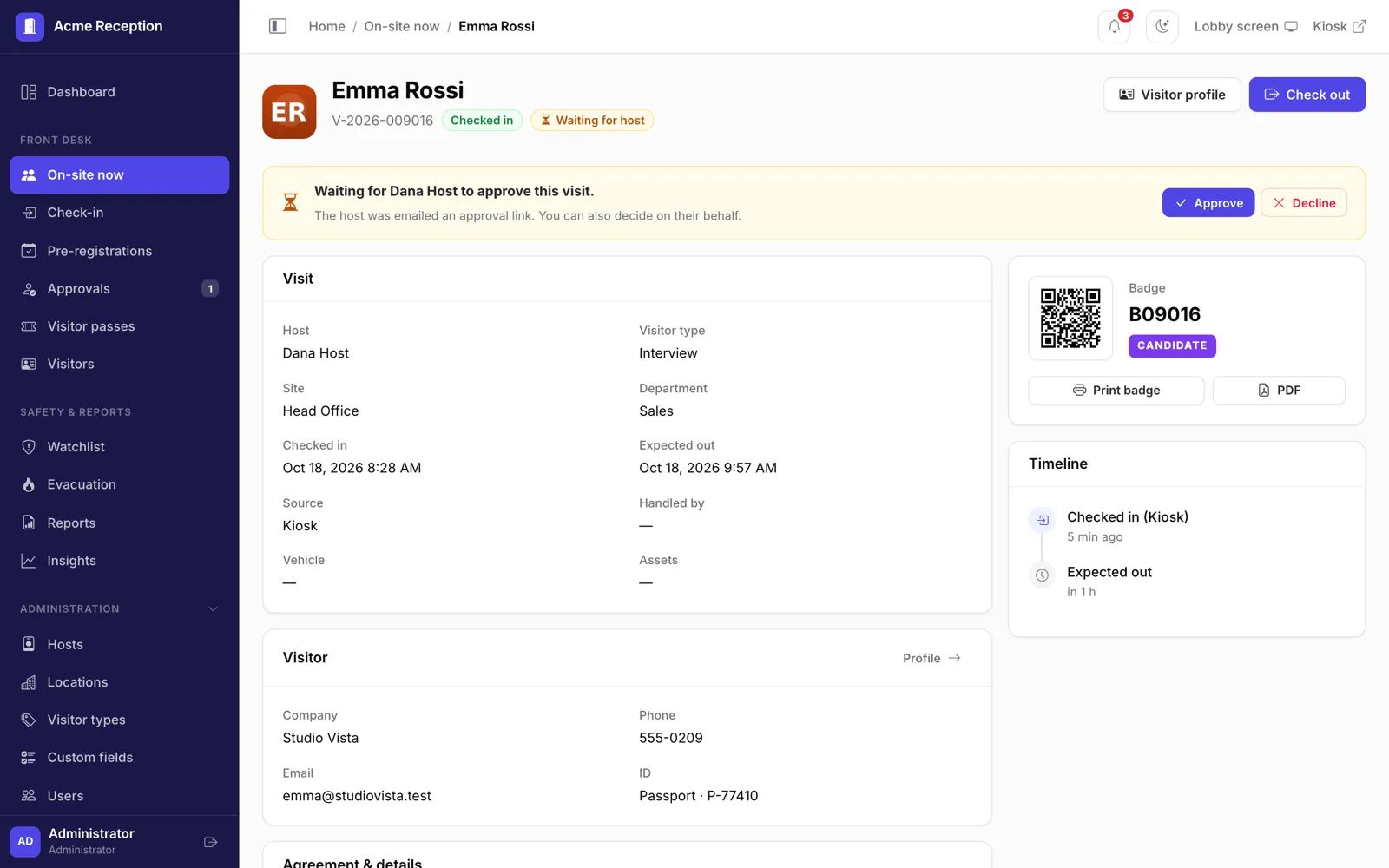1389x868 pixels.
Task: Toggle the sidebar panel icon
Action: tap(278, 26)
